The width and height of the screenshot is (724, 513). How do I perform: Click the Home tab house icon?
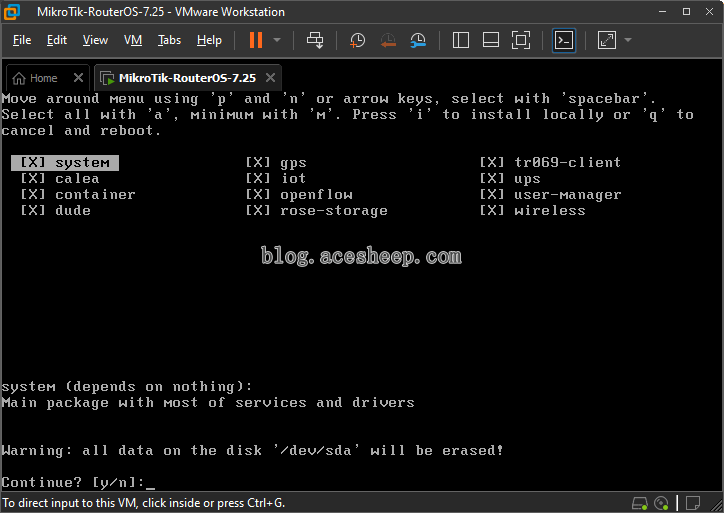(19, 78)
